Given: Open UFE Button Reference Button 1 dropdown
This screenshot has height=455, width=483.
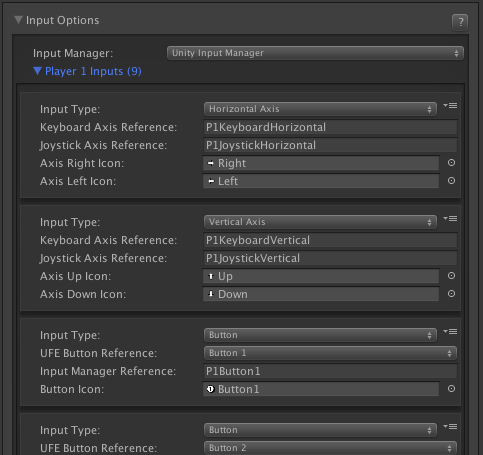Looking at the screenshot, I should click(x=330, y=353).
